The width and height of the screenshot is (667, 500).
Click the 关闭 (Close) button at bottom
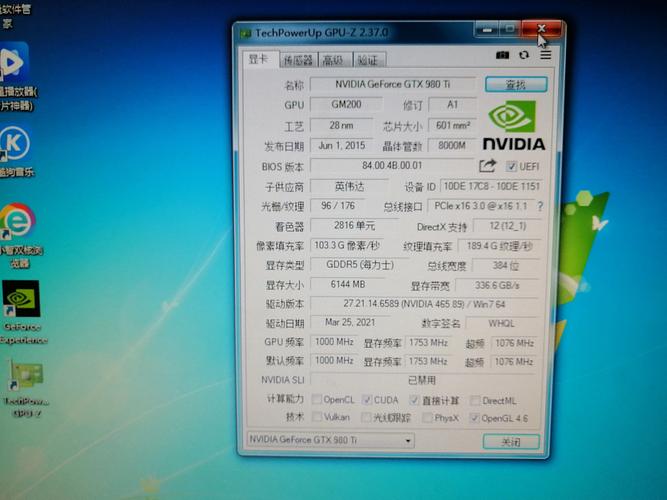point(511,441)
